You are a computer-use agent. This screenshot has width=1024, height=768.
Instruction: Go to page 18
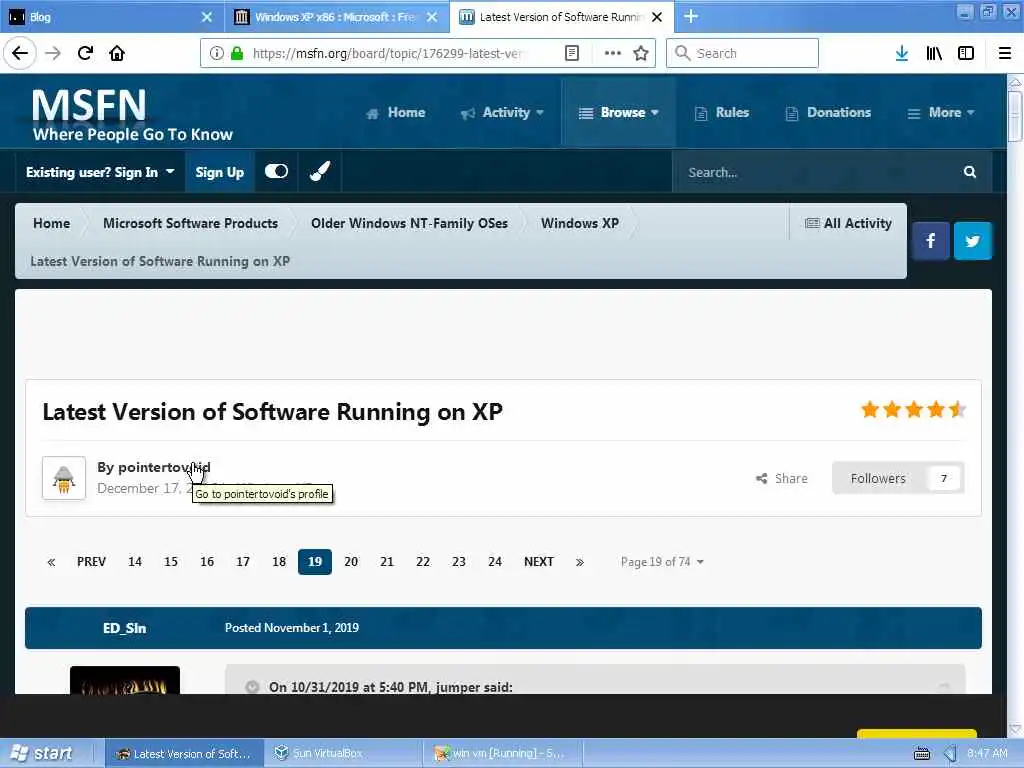click(279, 562)
